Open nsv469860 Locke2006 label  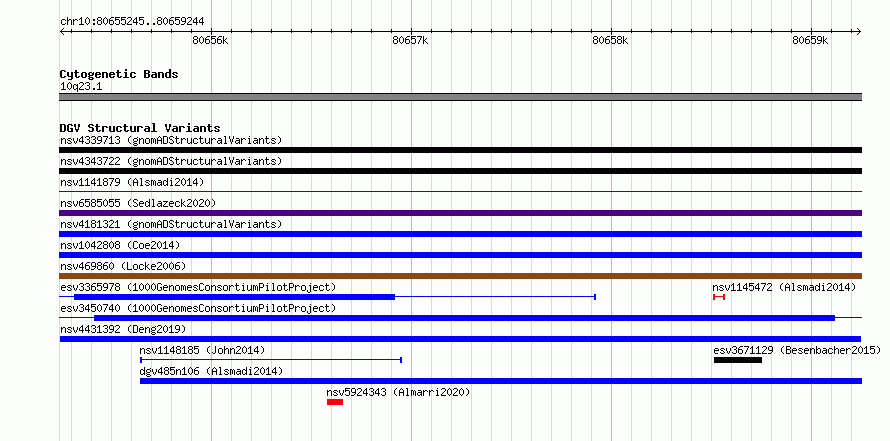tap(123, 266)
